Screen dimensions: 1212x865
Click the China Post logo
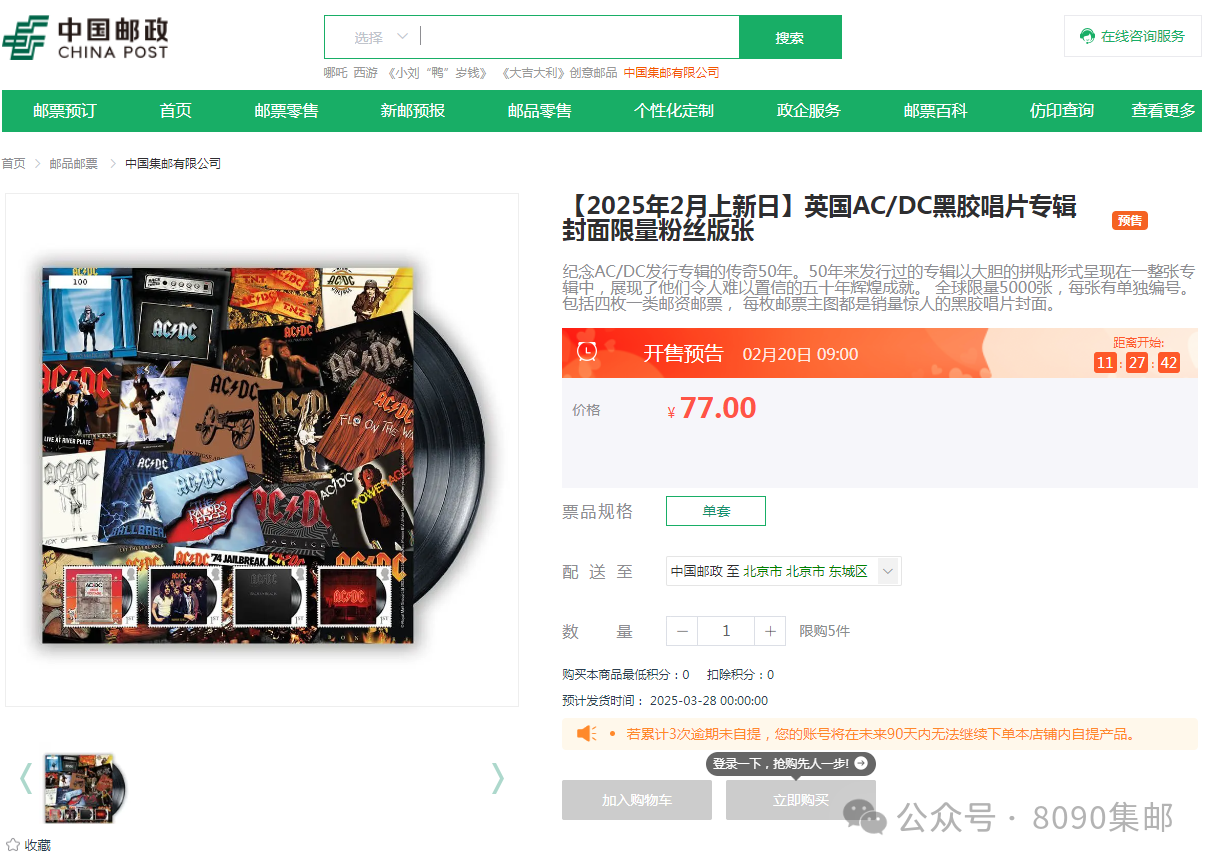(x=86, y=37)
